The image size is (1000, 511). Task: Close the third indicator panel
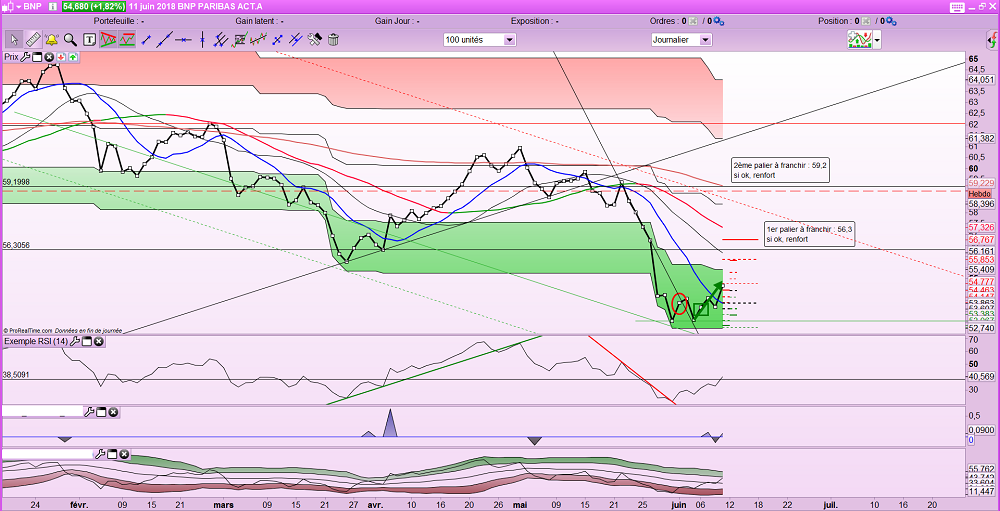[x=113, y=412]
